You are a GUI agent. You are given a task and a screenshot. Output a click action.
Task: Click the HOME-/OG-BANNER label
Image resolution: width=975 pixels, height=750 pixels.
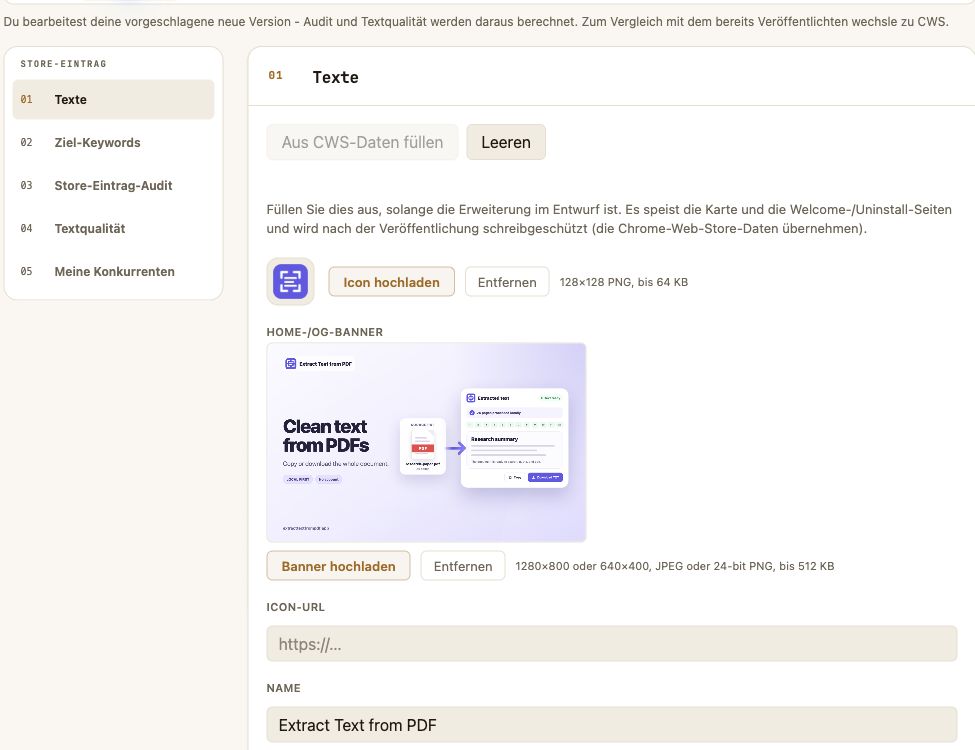[x=325, y=332]
